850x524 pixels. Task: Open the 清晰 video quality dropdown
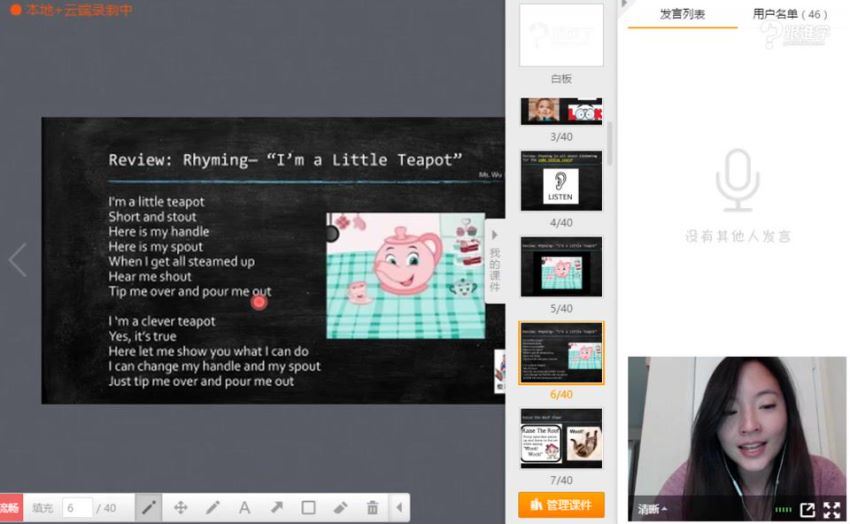coord(652,509)
